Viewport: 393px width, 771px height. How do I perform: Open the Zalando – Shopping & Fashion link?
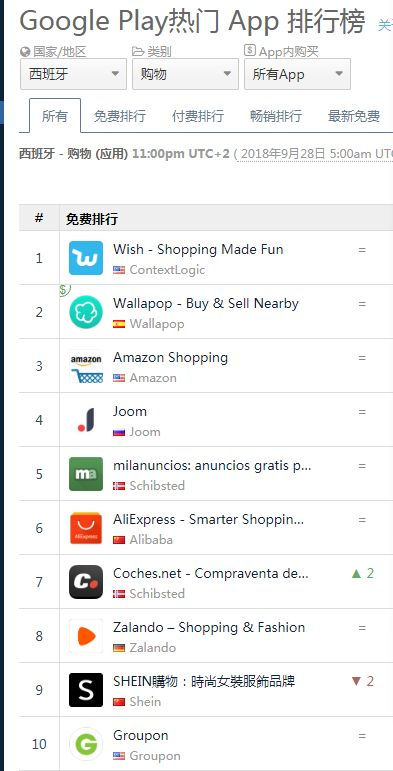tap(209, 627)
